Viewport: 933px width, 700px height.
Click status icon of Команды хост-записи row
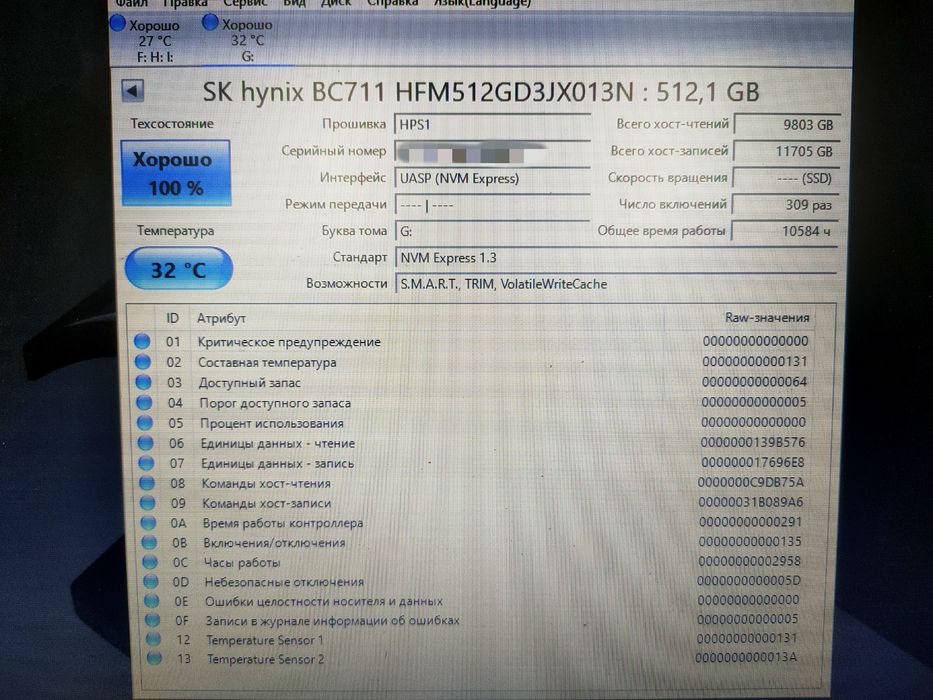[x=148, y=503]
